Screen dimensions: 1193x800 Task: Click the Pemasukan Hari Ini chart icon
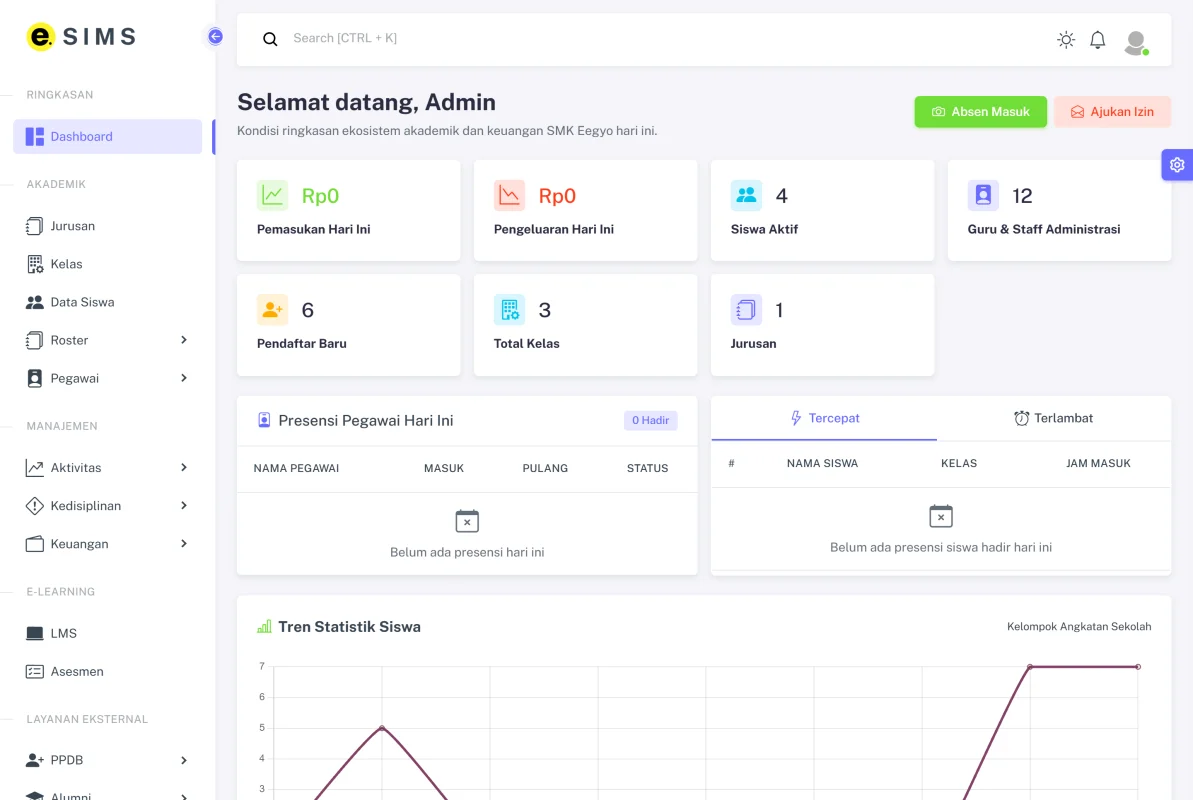click(272, 196)
